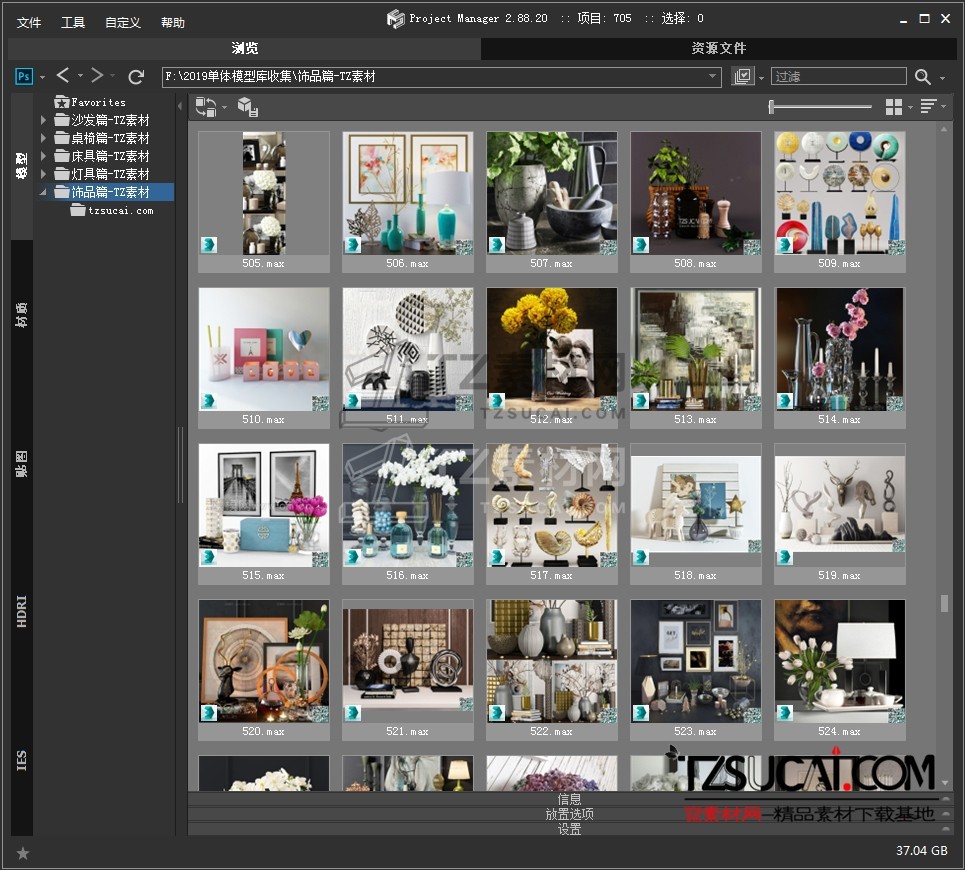
Task: Select the 512.max thumbnail
Action: 551,350
